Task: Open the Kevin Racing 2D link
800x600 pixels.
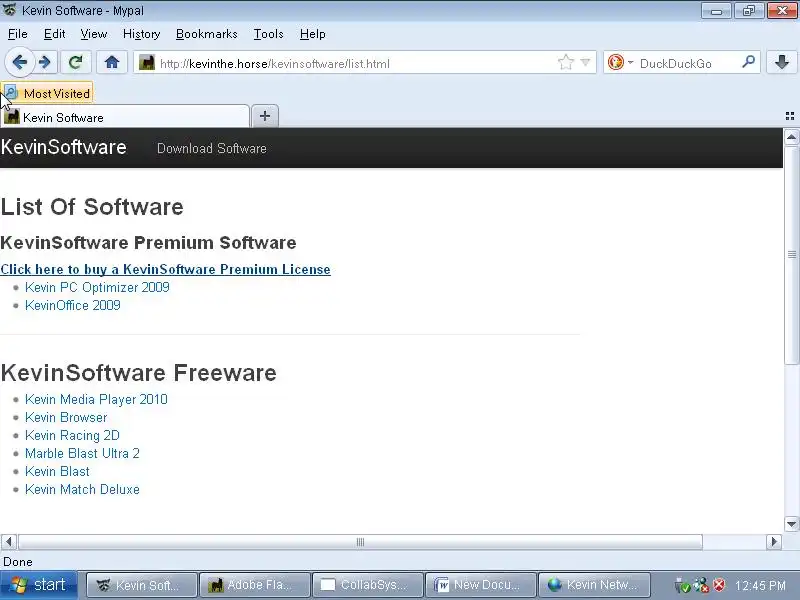Action: tap(72, 435)
